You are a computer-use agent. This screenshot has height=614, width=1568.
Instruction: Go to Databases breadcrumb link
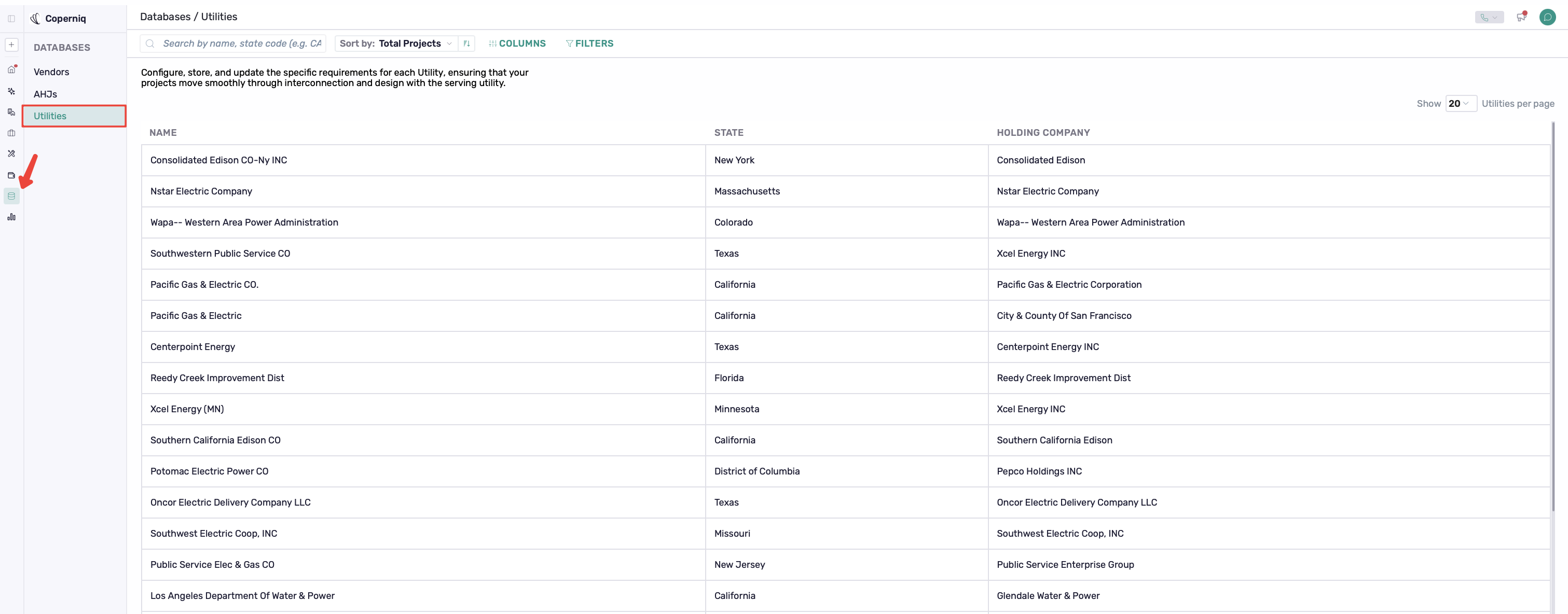coord(165,17)
